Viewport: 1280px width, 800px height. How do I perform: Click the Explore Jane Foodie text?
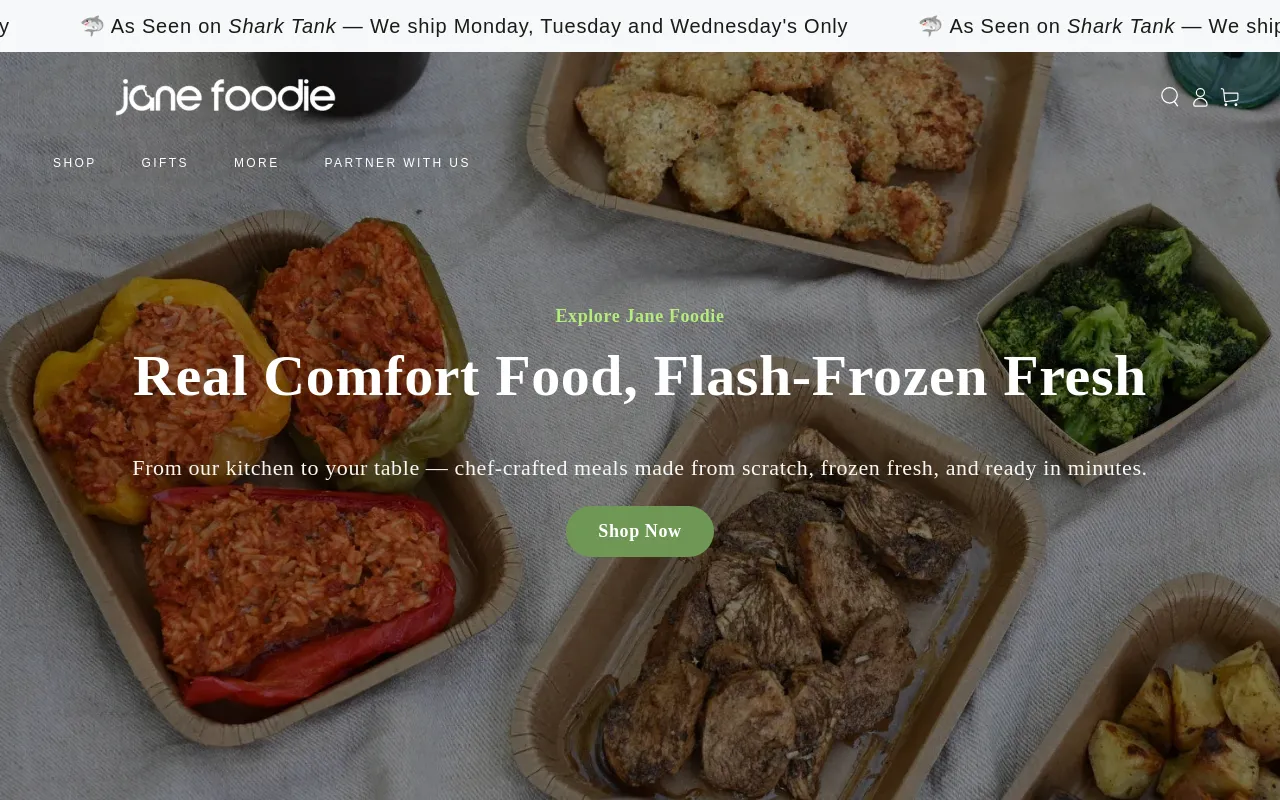[x=640, y=316]
